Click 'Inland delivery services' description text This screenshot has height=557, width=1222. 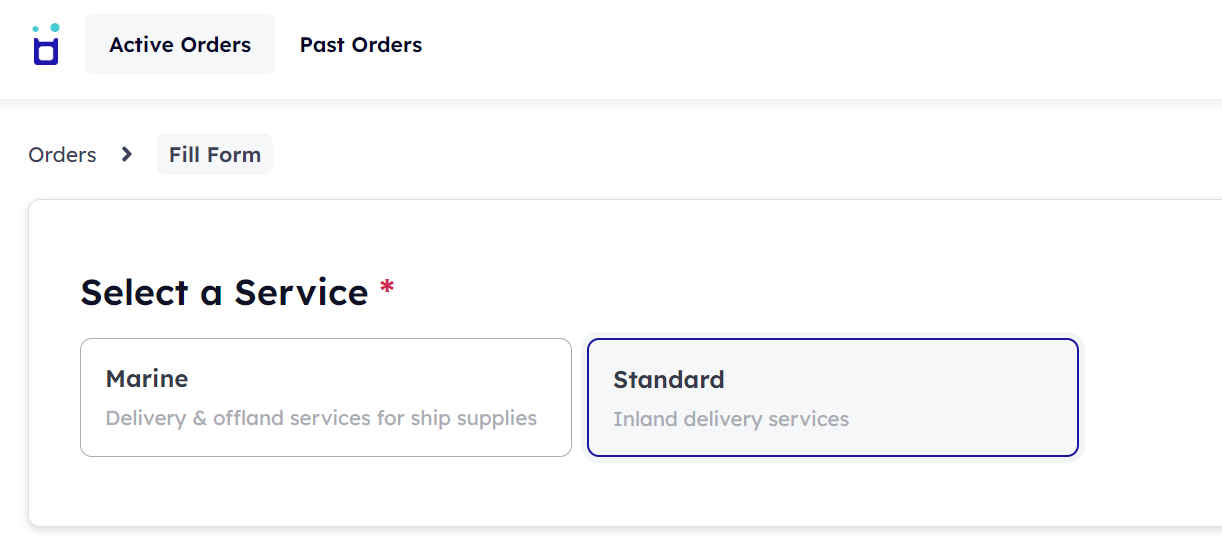tap(731, 419)
